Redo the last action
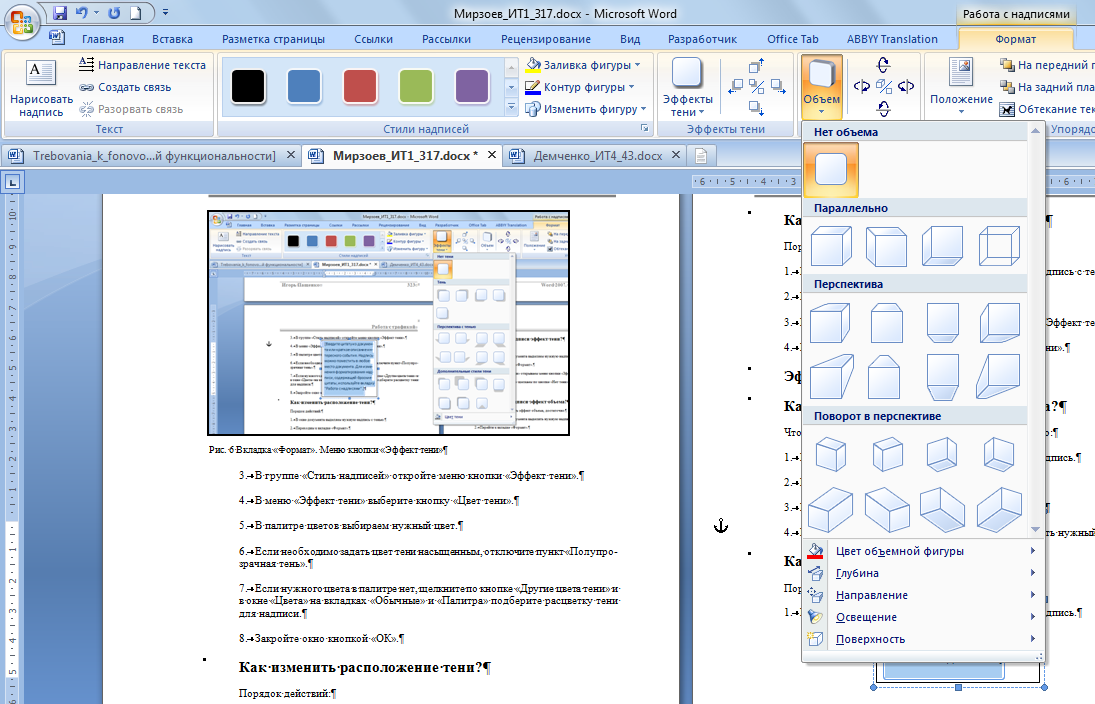Screen dimensions: 1095x704 (x=115, y=13)
